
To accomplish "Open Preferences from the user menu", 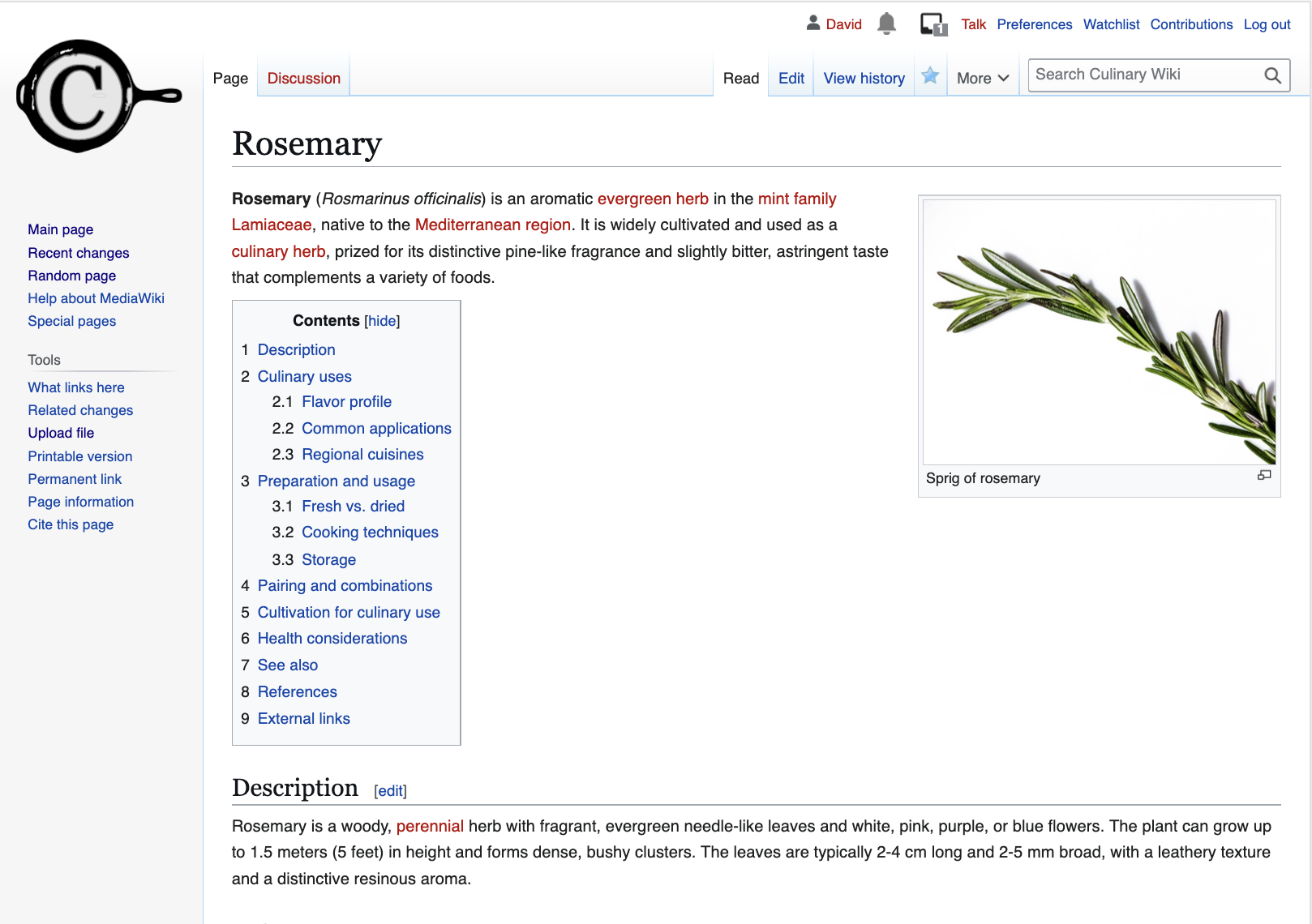I will point(1034,24).
